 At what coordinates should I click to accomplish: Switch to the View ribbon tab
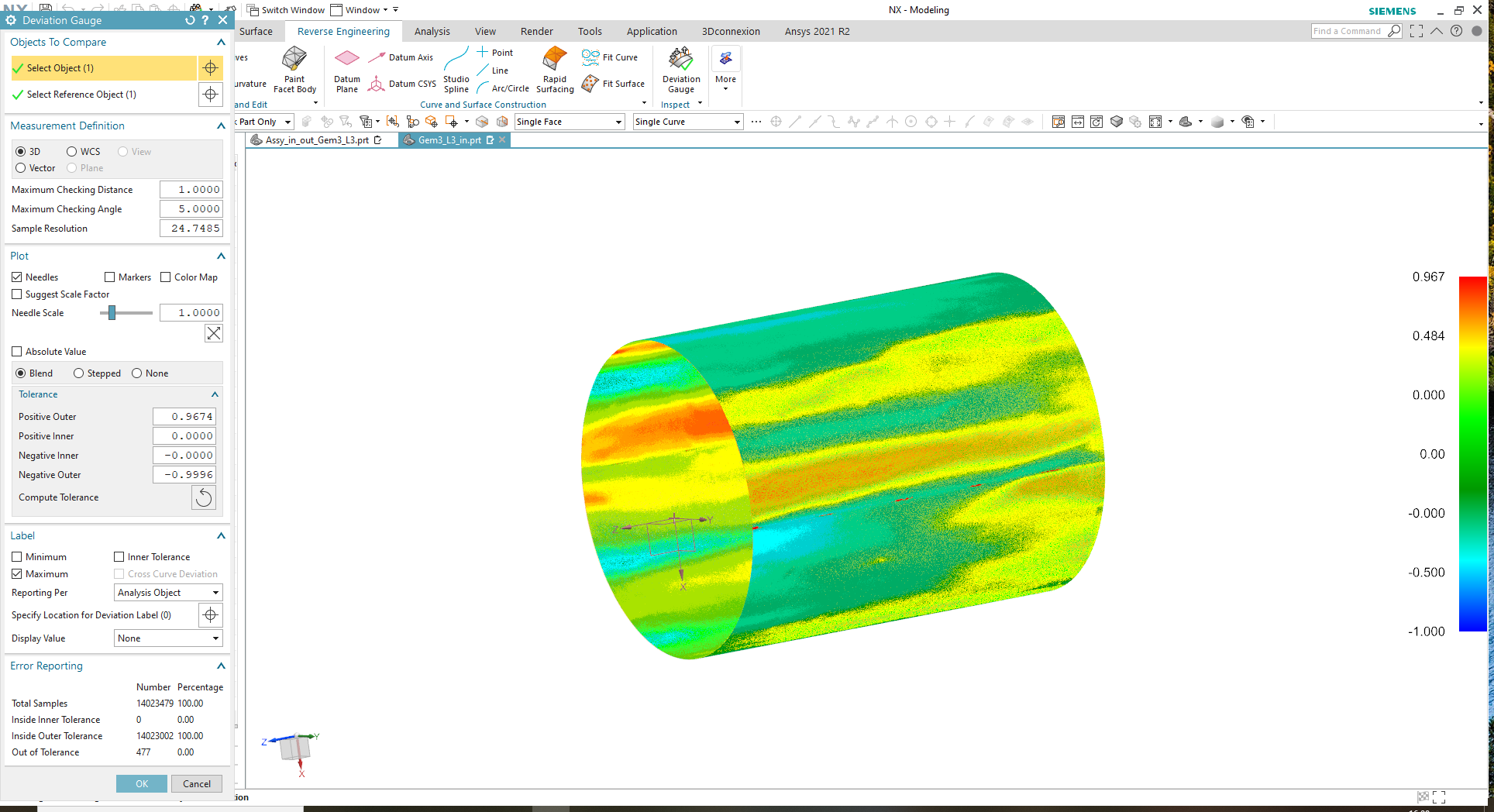[x=486, y=32]
